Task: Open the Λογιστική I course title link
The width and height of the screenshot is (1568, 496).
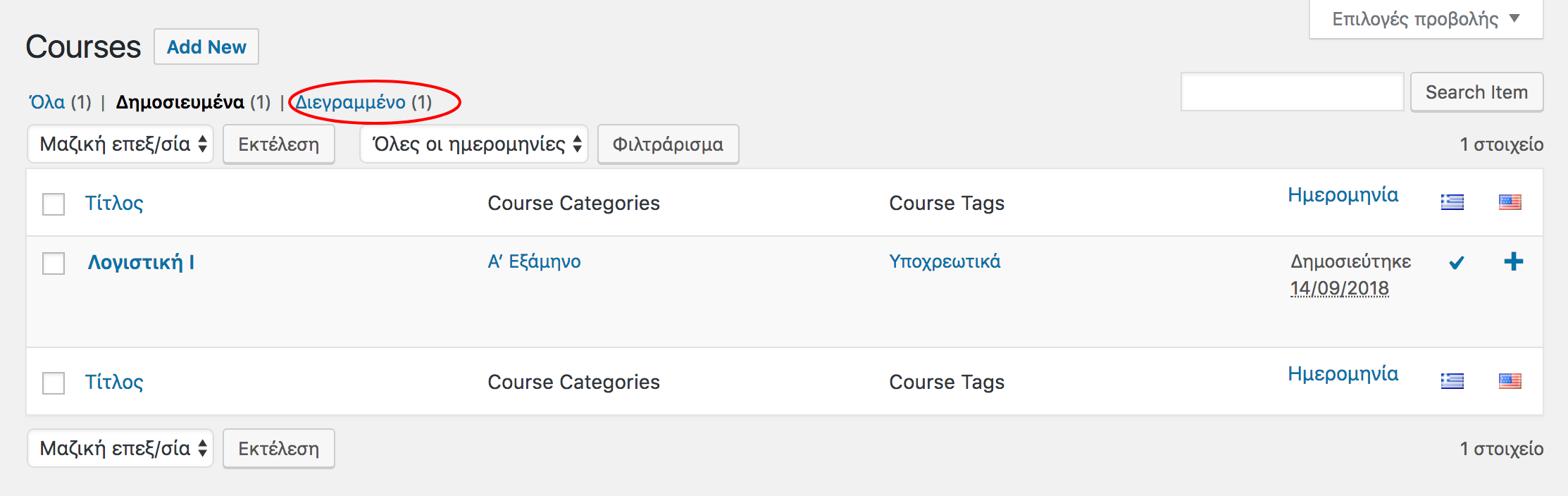Action: coord(141,263)
